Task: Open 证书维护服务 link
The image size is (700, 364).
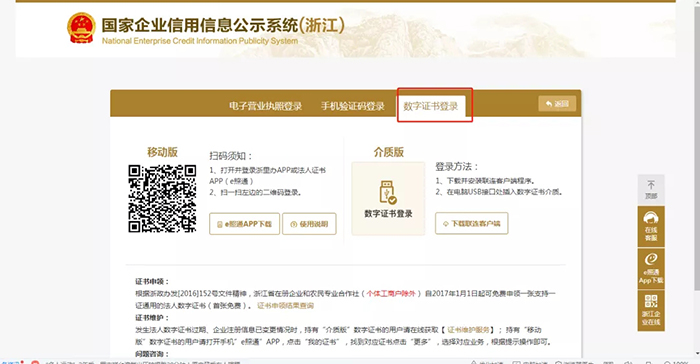Action: point(469,330)
